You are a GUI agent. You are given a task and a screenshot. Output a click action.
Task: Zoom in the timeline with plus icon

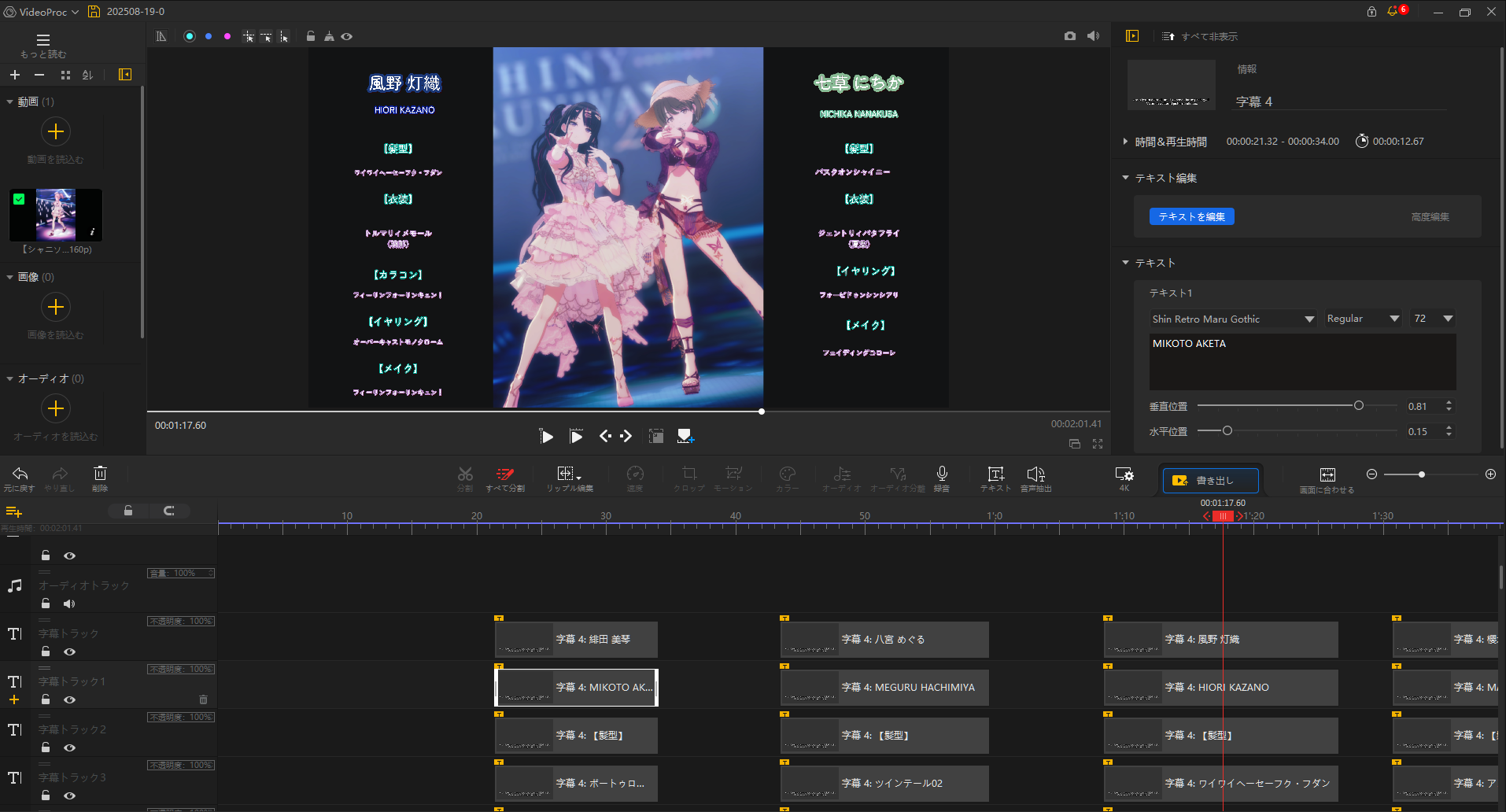click(1490, 474)
